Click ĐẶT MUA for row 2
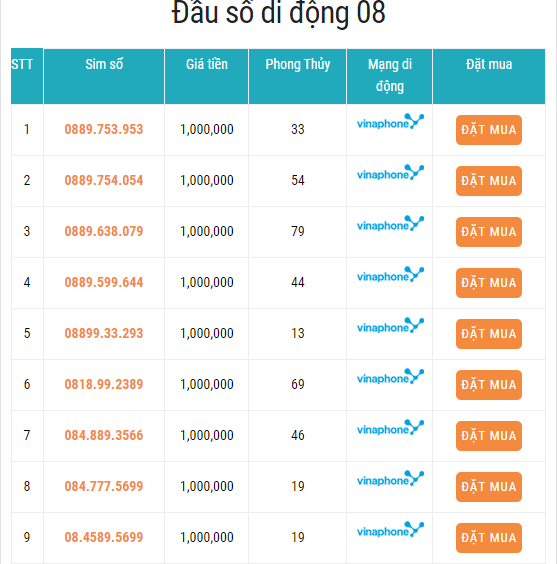This screenshot has width=557, height=564. 489,181
